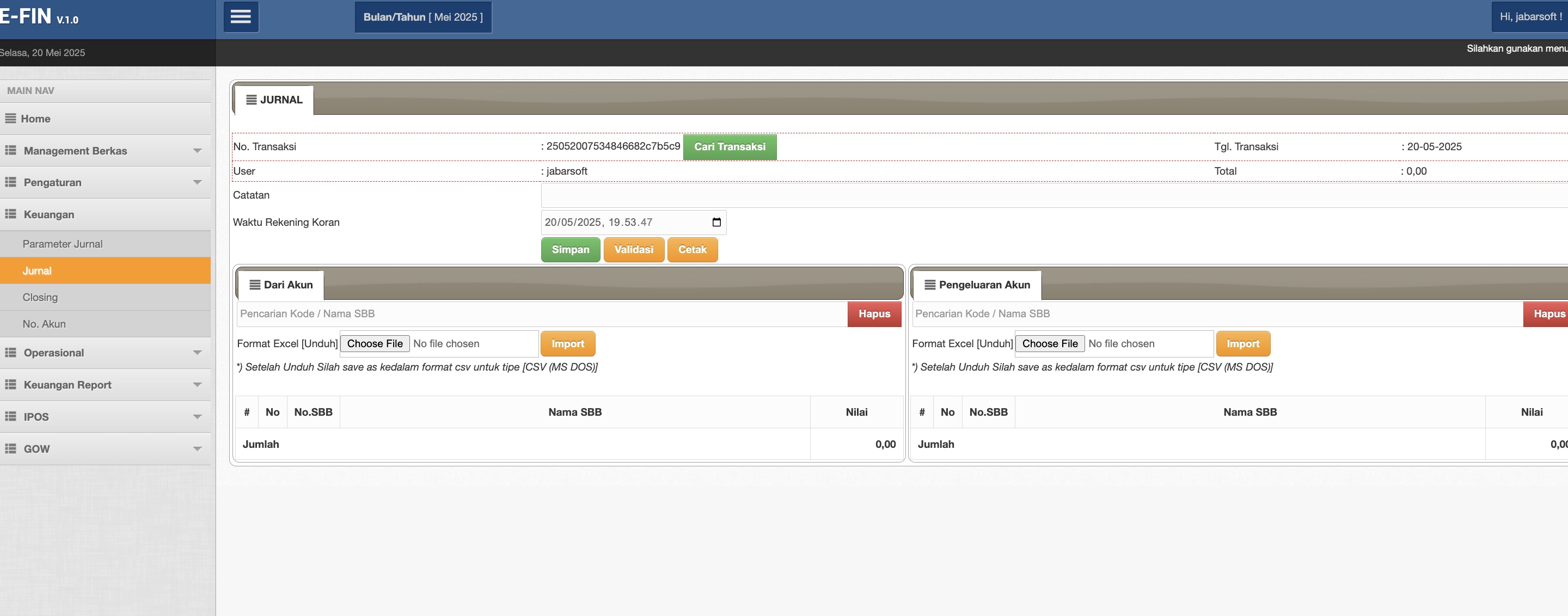The height and width of the screenshot is (616, 1568).
Task: Open calendar picker in Waktu Rekening Koran
Action: 716,223
